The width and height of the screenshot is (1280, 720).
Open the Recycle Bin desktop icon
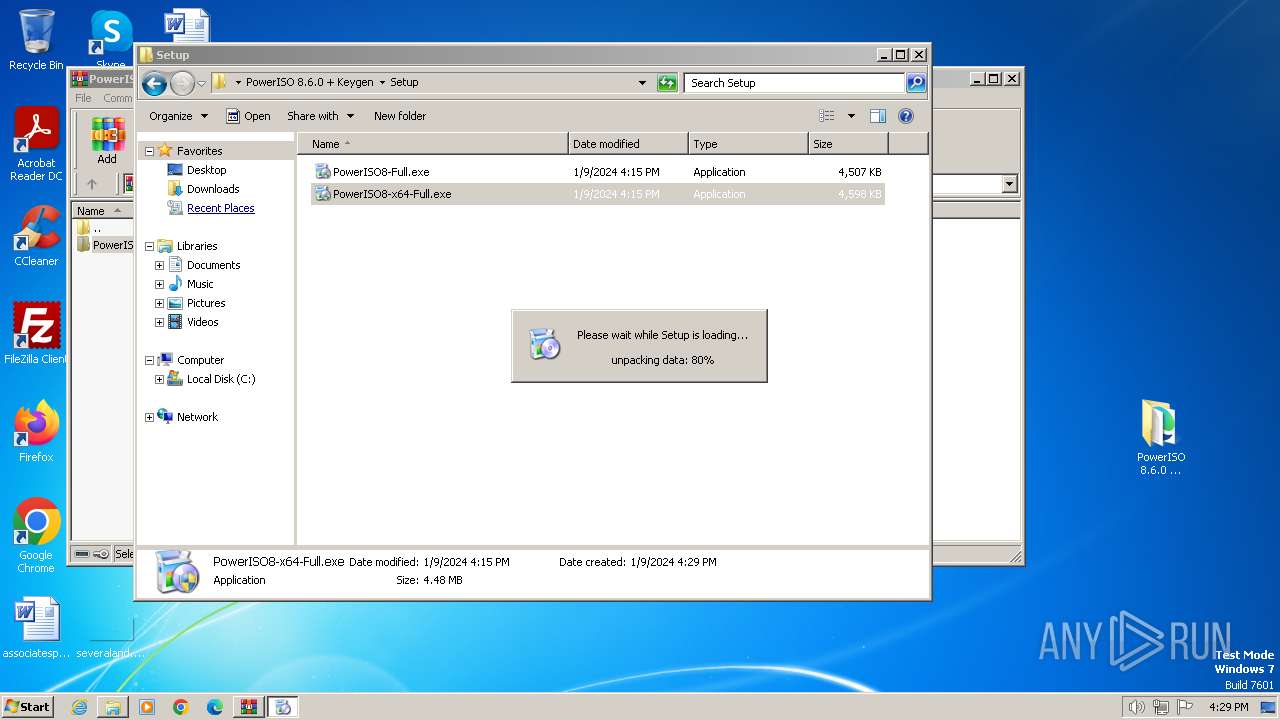pos(36,40)
